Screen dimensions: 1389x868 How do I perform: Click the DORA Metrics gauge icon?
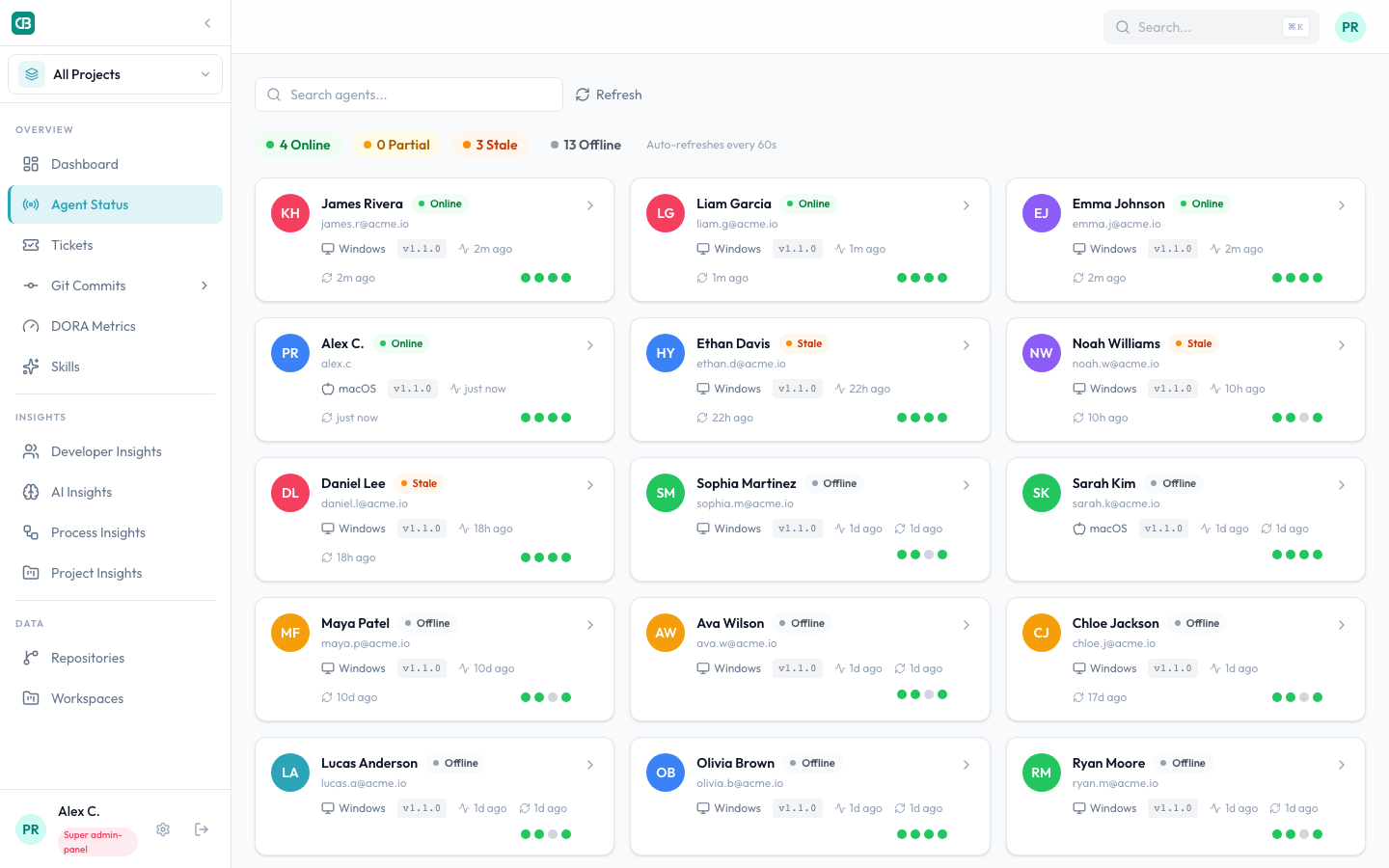31,326
